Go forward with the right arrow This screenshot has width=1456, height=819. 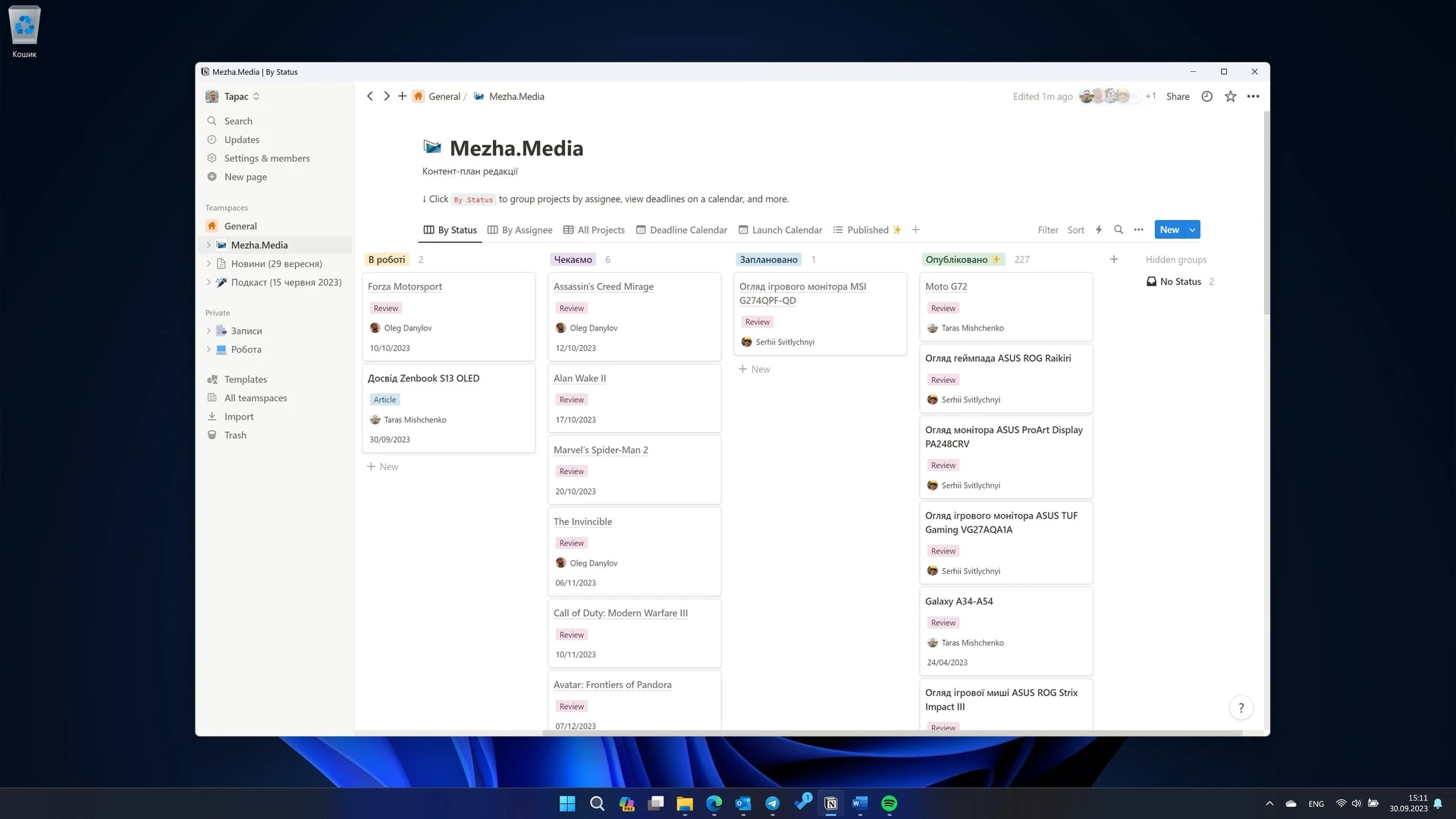pos(387,96)
